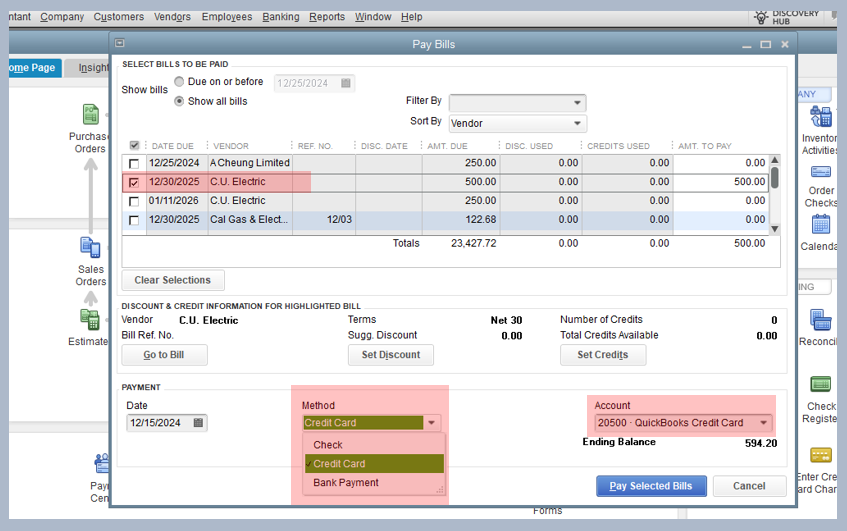Click the bill list scrollbar thumb
The width and height of the screenshot is (847, 531).
click(775, 177)
